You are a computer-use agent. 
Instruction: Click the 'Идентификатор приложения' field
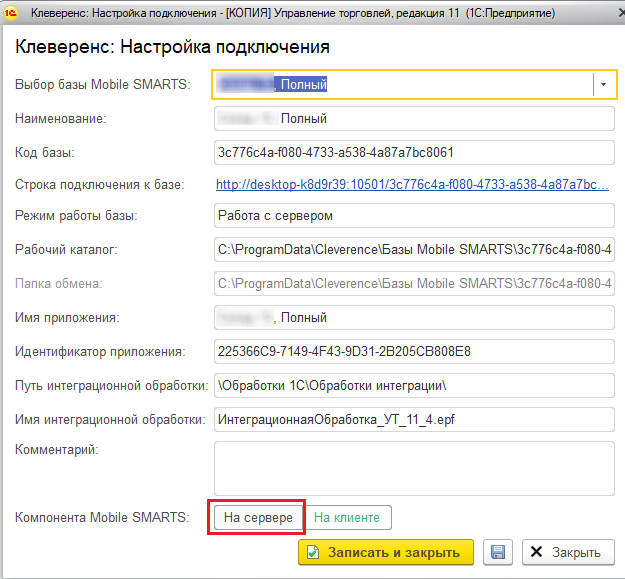[x=414, y=351]
